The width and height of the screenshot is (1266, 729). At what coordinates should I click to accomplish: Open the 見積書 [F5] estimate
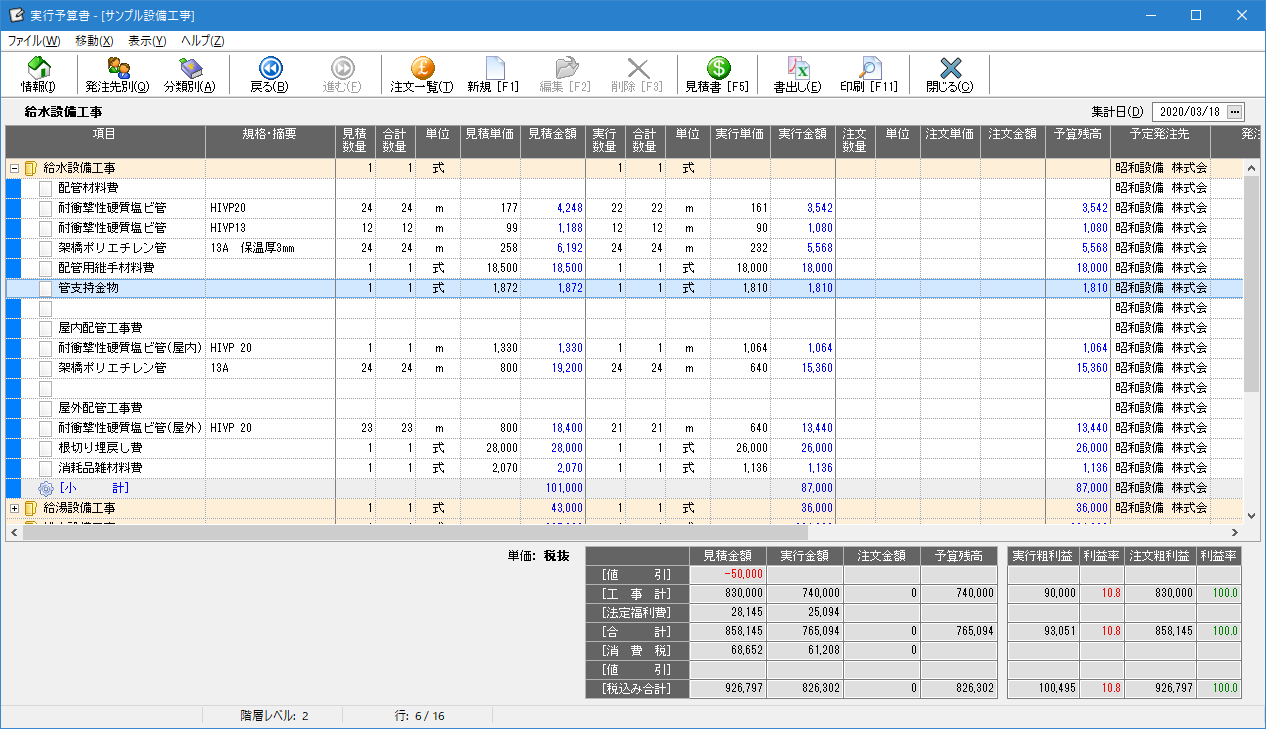tap(717, 74)
